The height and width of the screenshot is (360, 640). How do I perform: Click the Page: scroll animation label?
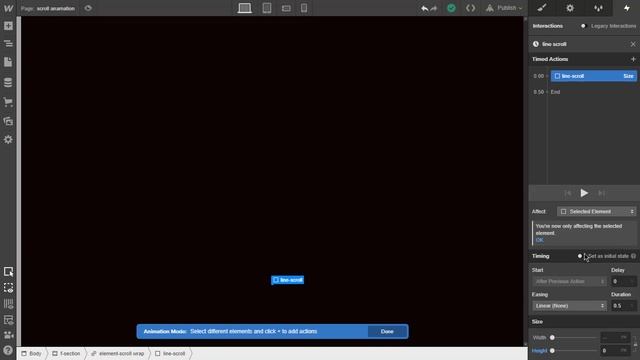48,8
